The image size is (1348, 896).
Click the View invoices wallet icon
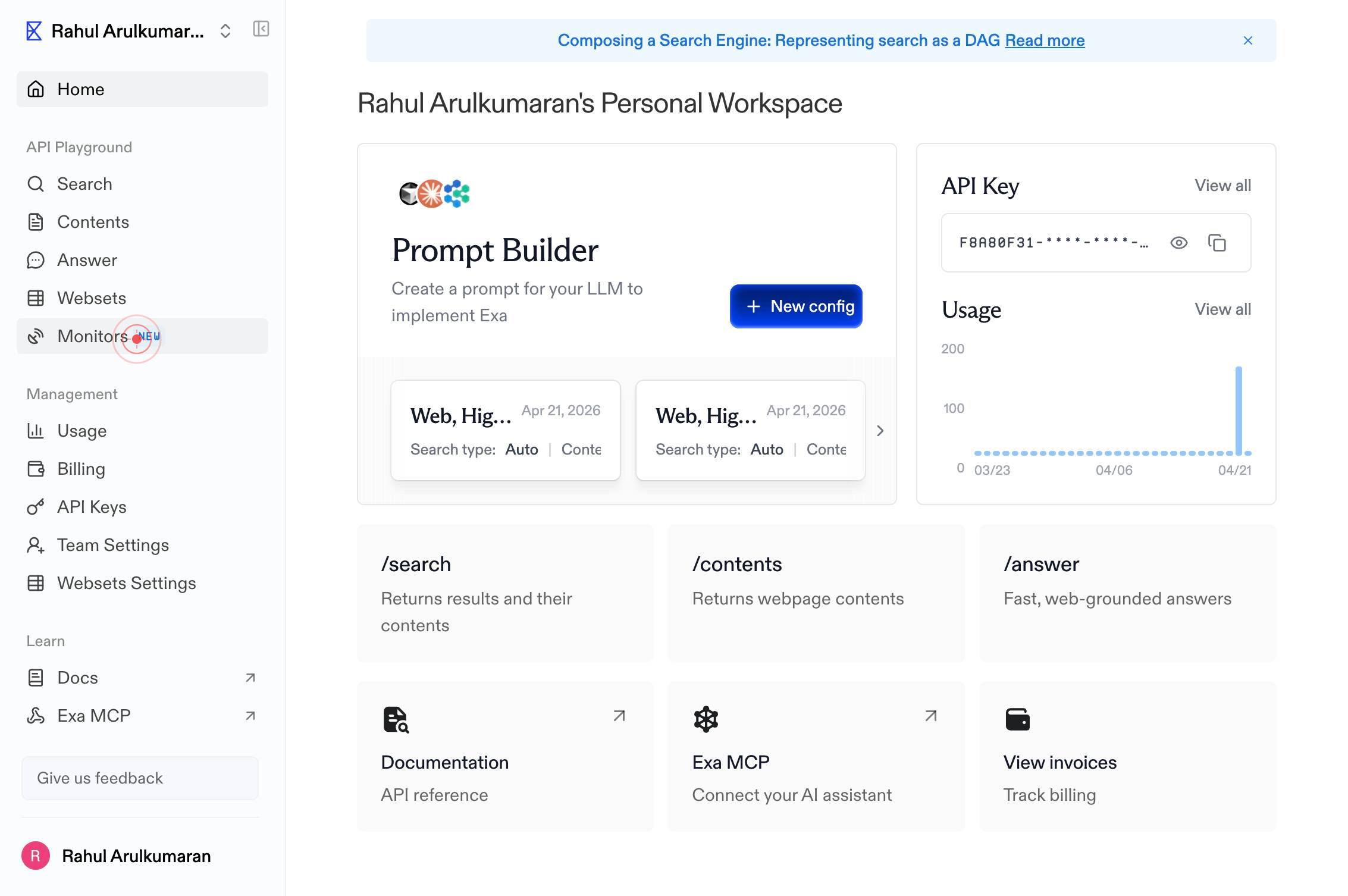click(x=1017, y=719)
